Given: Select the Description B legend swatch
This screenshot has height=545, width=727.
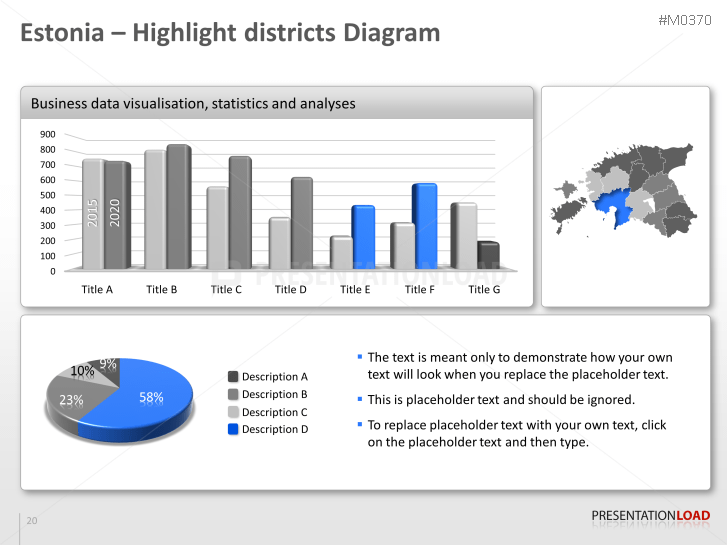Looking at the screenshot, I should tap(233, 394).
